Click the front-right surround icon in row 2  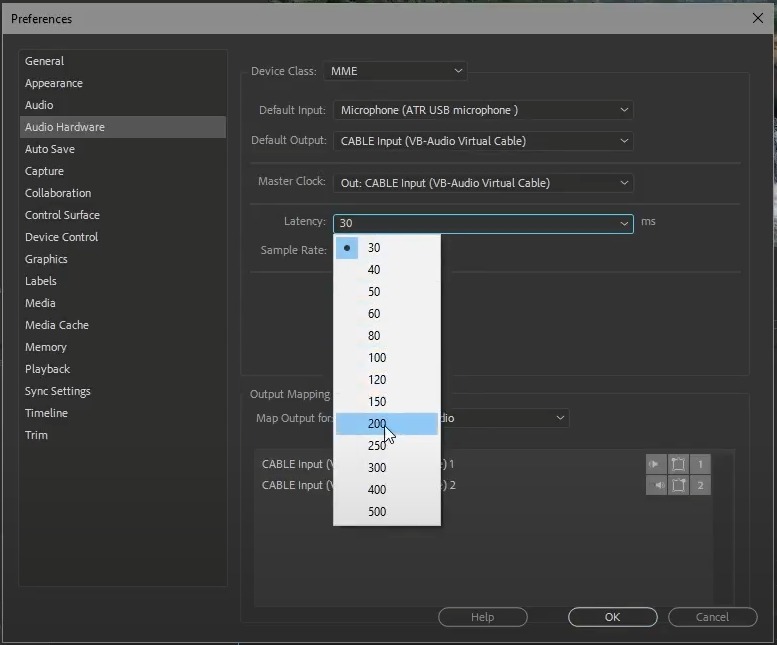click(679, 486)
